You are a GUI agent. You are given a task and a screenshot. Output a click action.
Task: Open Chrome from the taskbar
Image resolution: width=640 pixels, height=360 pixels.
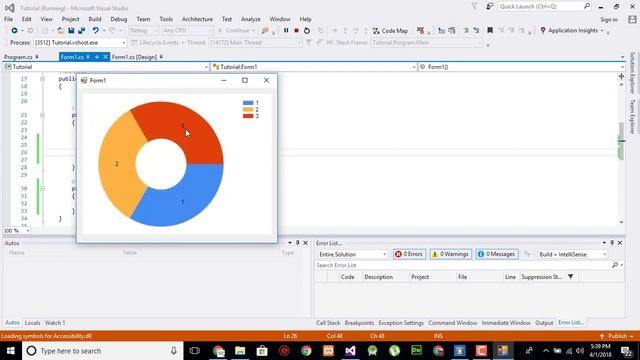coord(306,351)
